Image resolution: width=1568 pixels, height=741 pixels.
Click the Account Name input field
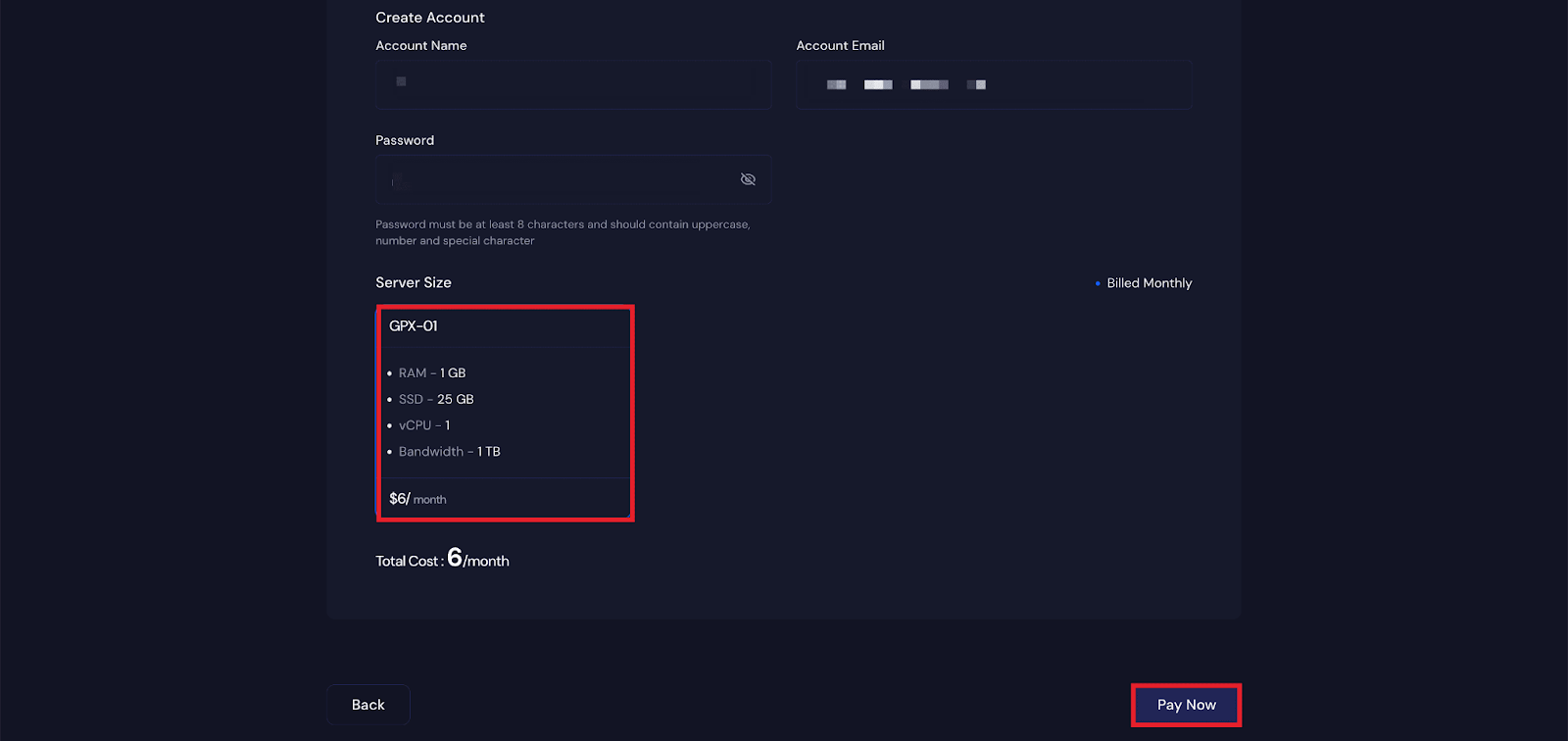[573, 84]
